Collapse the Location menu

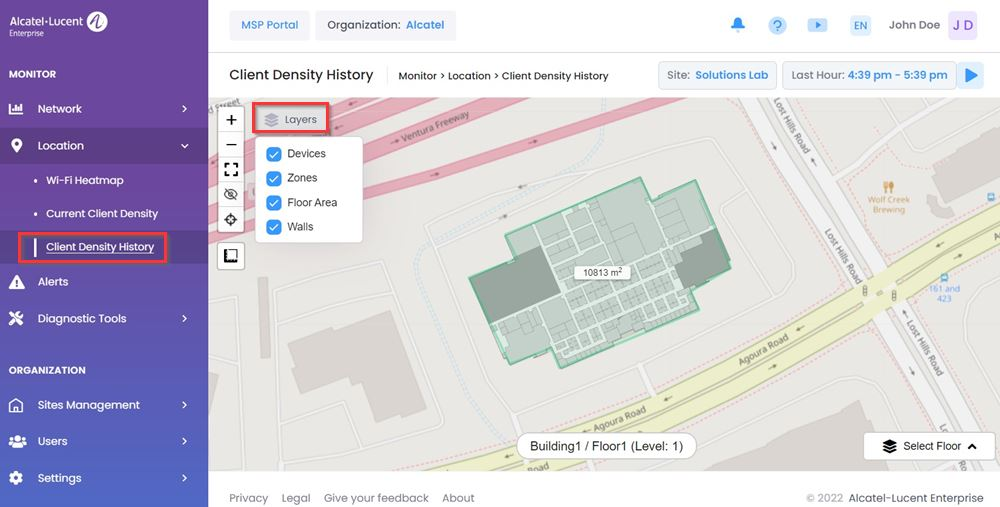(104, 146)
